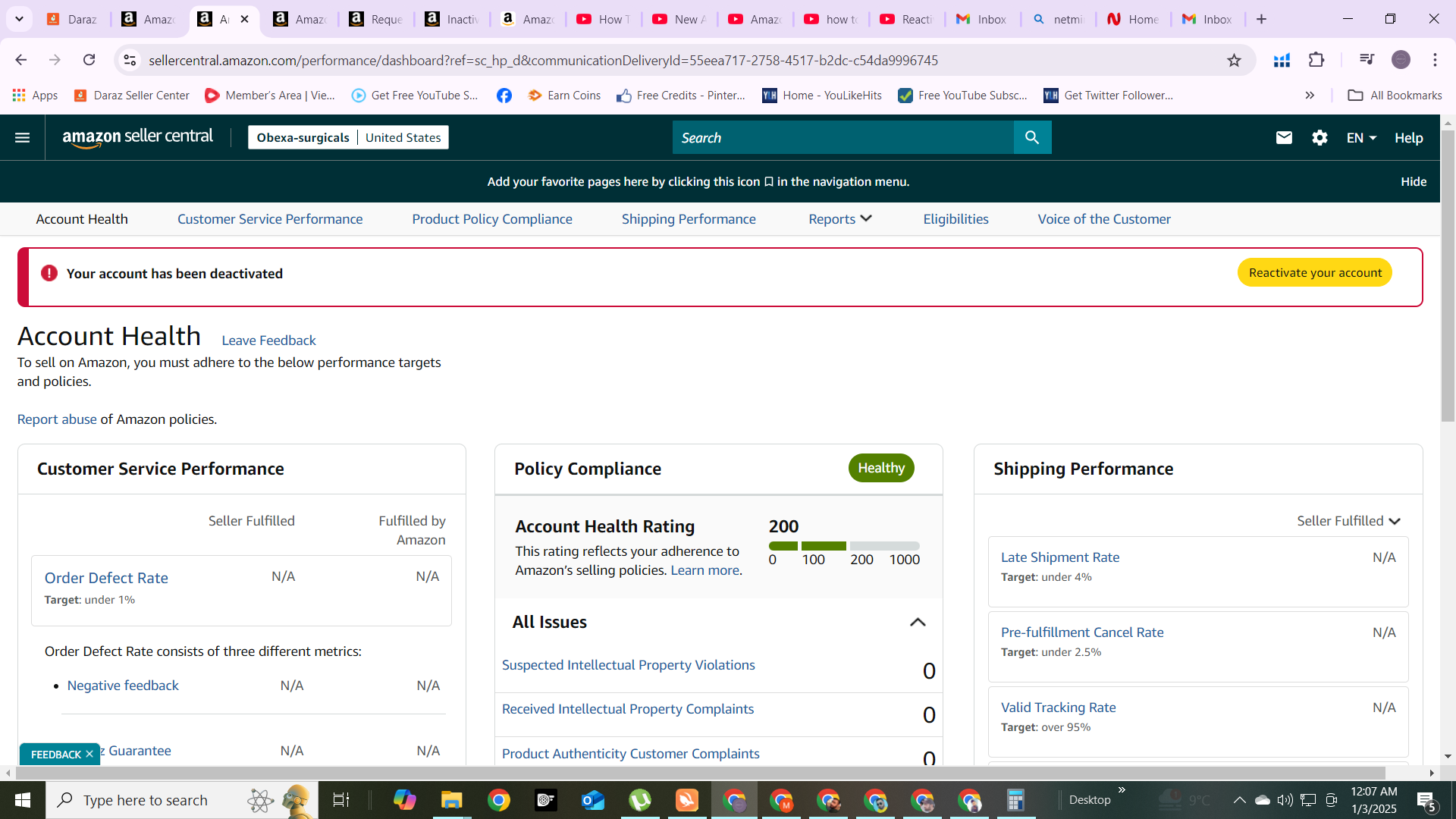Viewport: 1456px width, 819px height.
Task: Switch to the netmi search browser tab
Action: 1059,19
